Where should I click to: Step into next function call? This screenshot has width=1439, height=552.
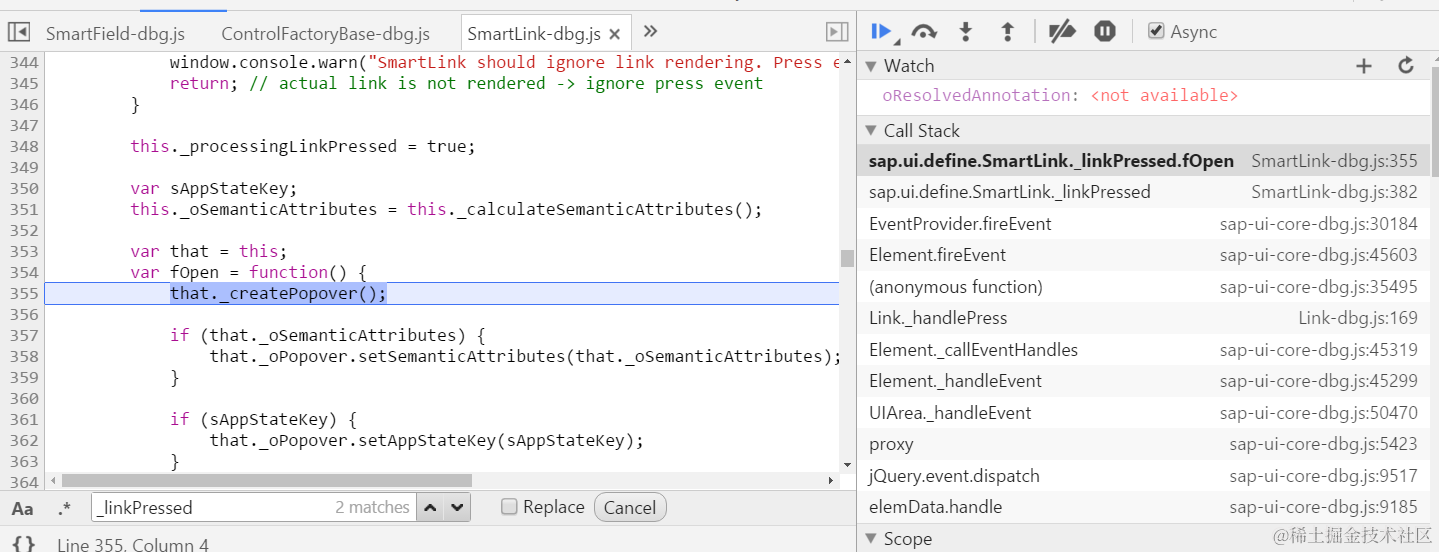pos(966,32)
